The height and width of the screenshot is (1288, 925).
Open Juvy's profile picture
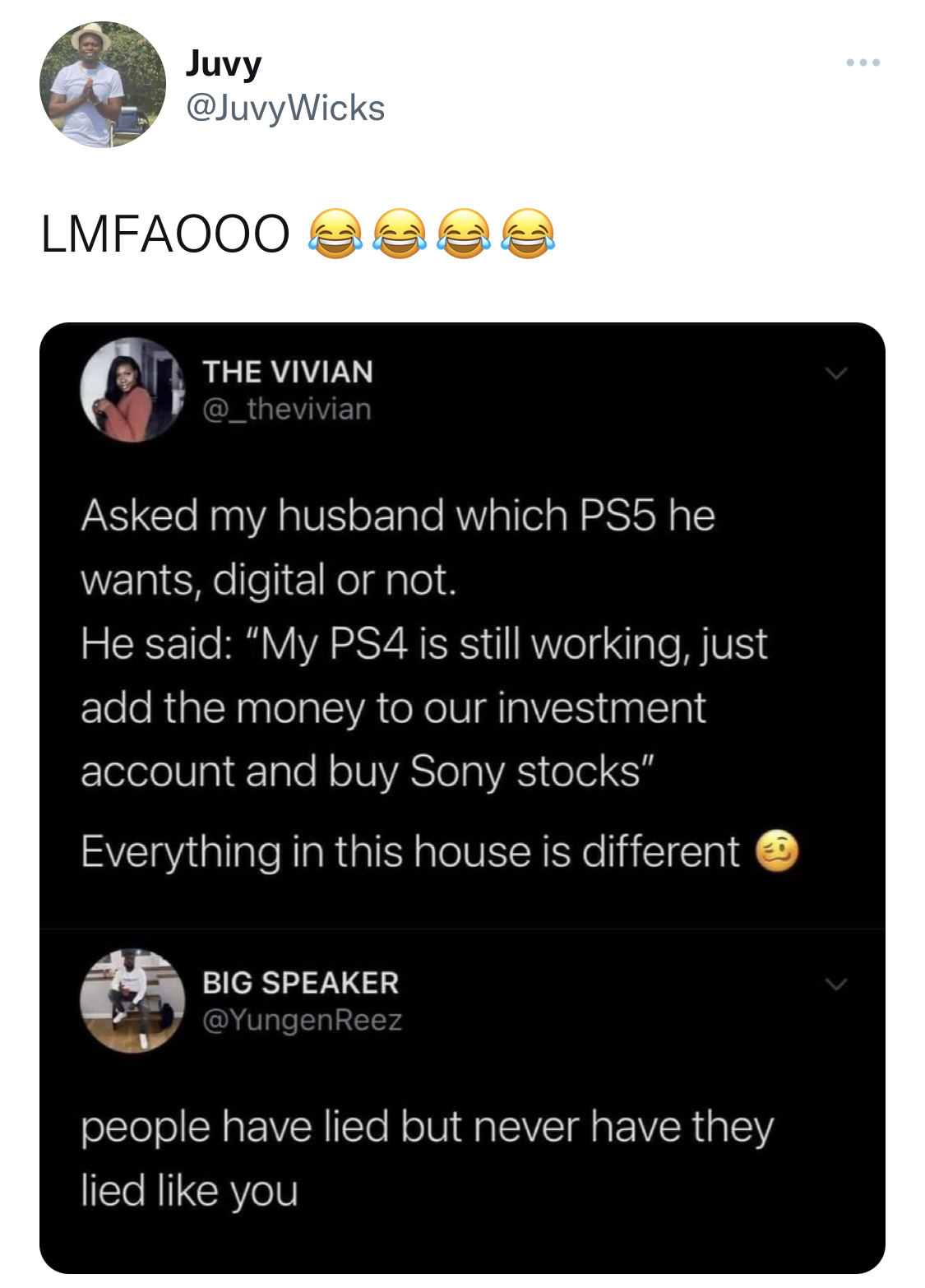click(103, 85)
